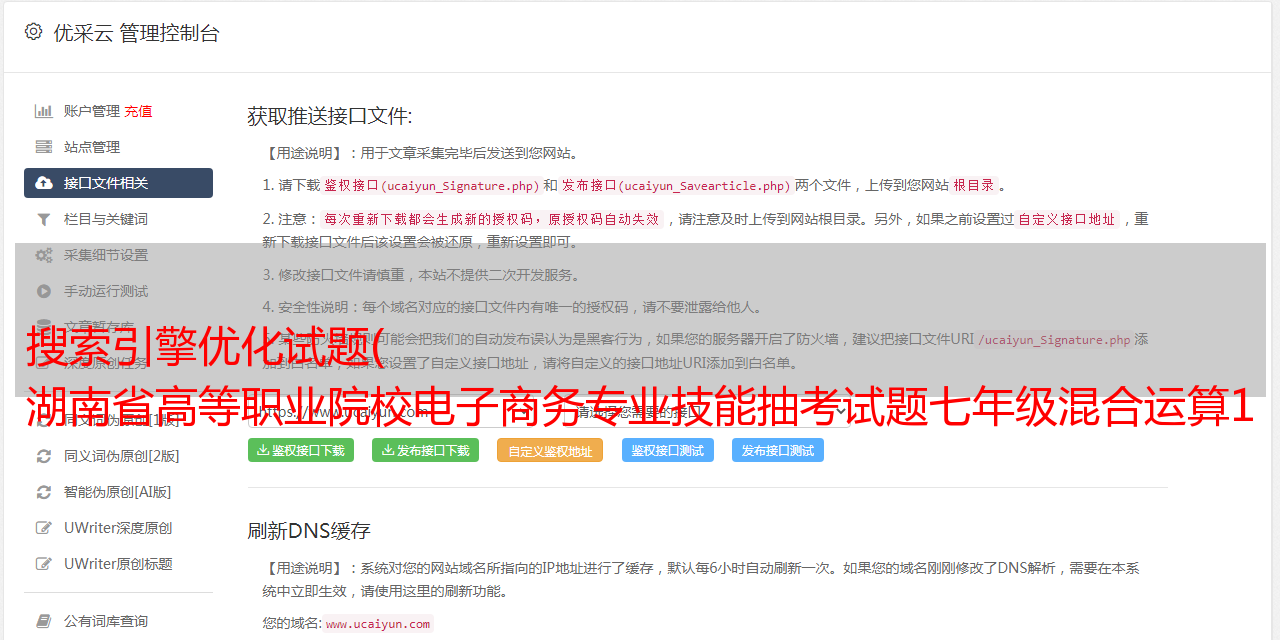Click the 每次重新下载都会生成新的授权码 warning text
This screenshot has height=640, width=1280.
(492, 219)
